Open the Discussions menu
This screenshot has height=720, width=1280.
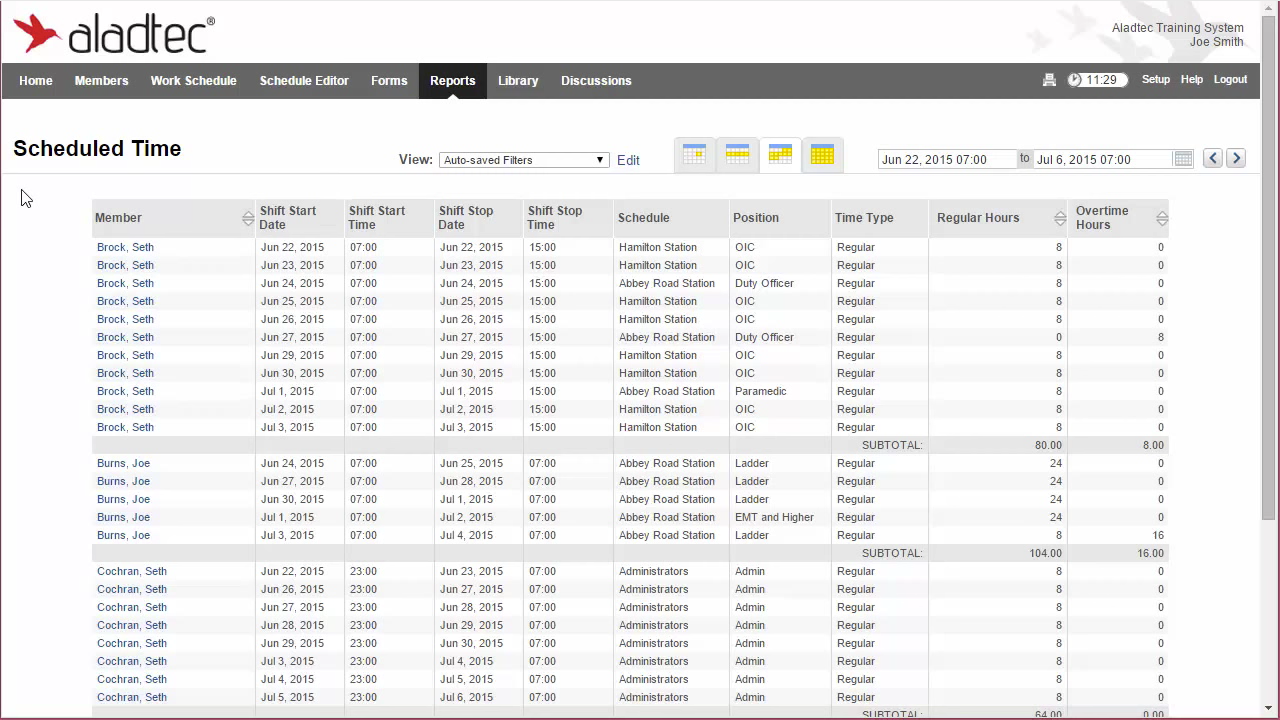pyautogui.click(x=596, y=81)
